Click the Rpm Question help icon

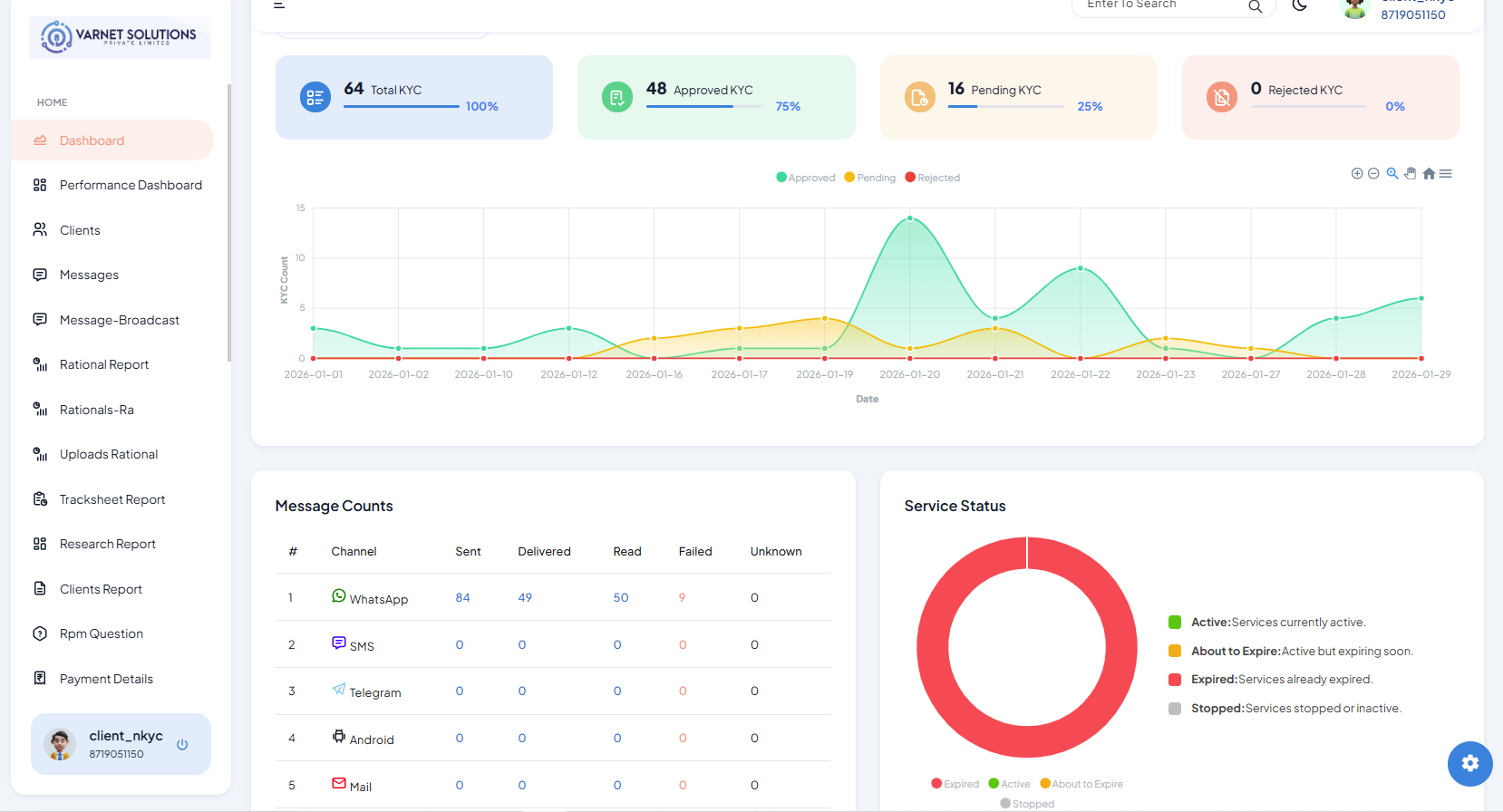(x=40, y=633)
